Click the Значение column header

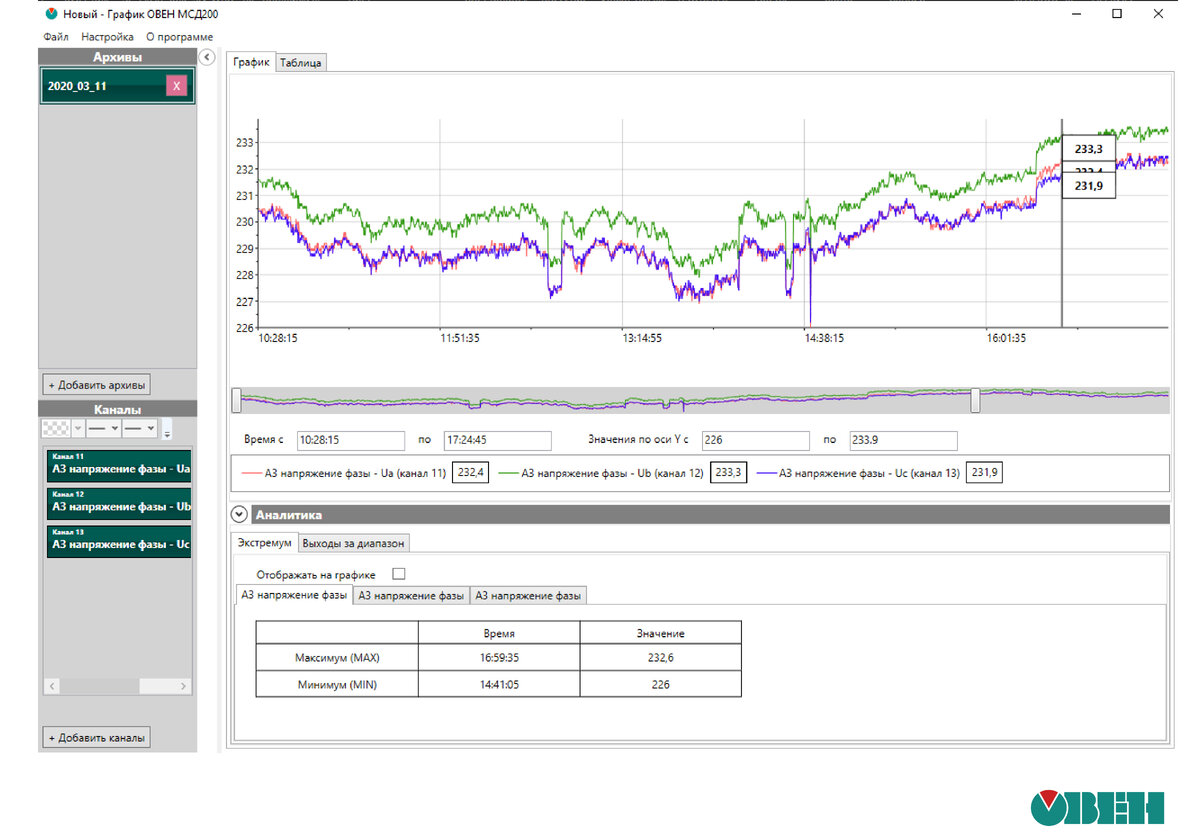point(660,633)
